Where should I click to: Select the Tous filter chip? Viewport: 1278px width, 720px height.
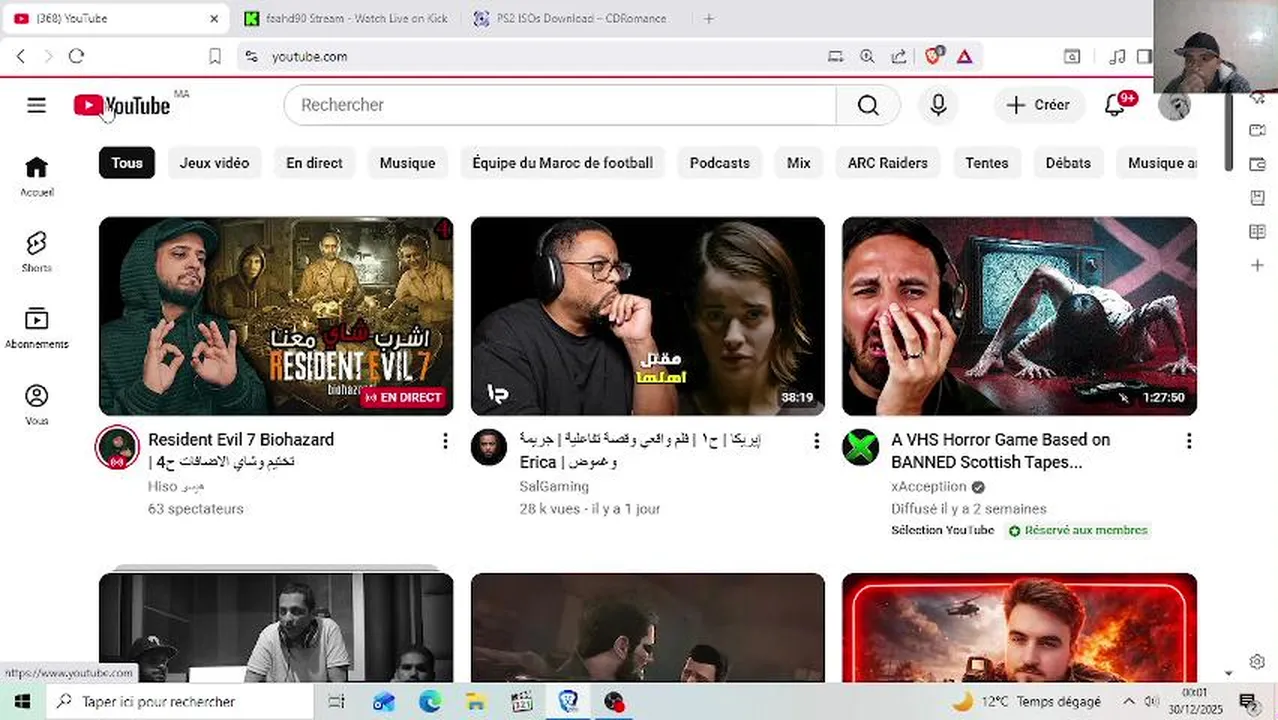click(127, 163)
